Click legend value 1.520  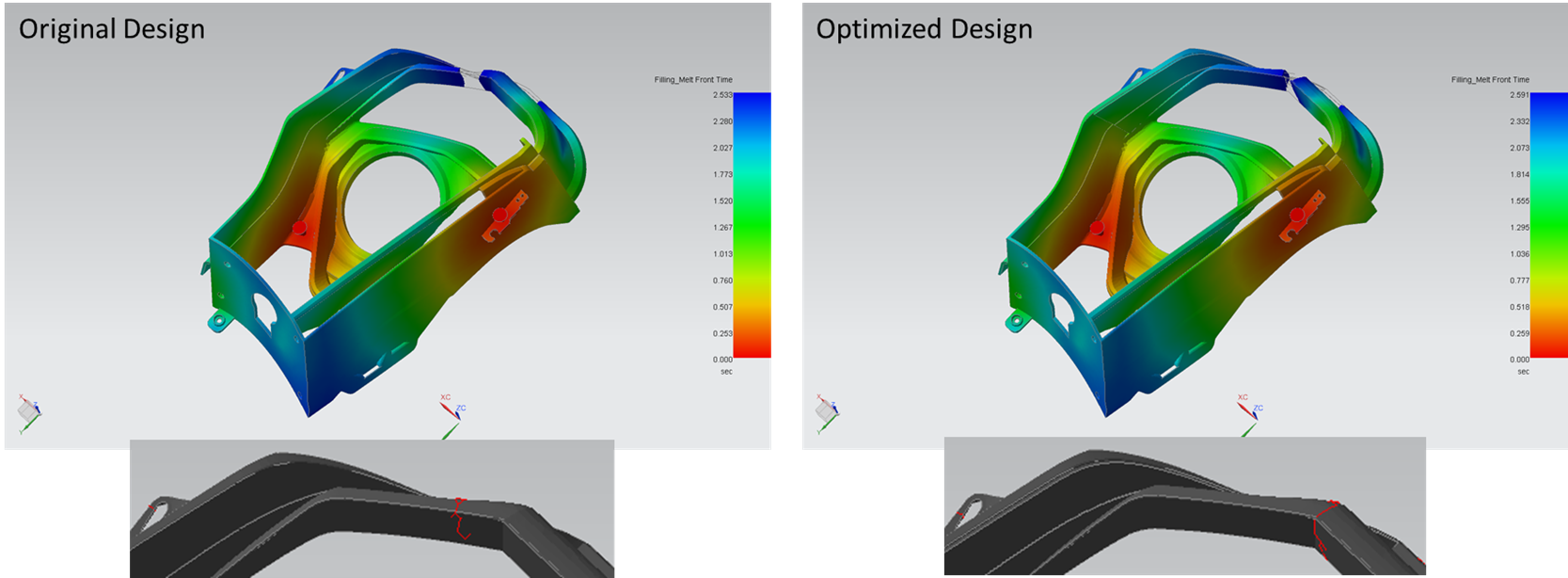click(x=722, y=201)
